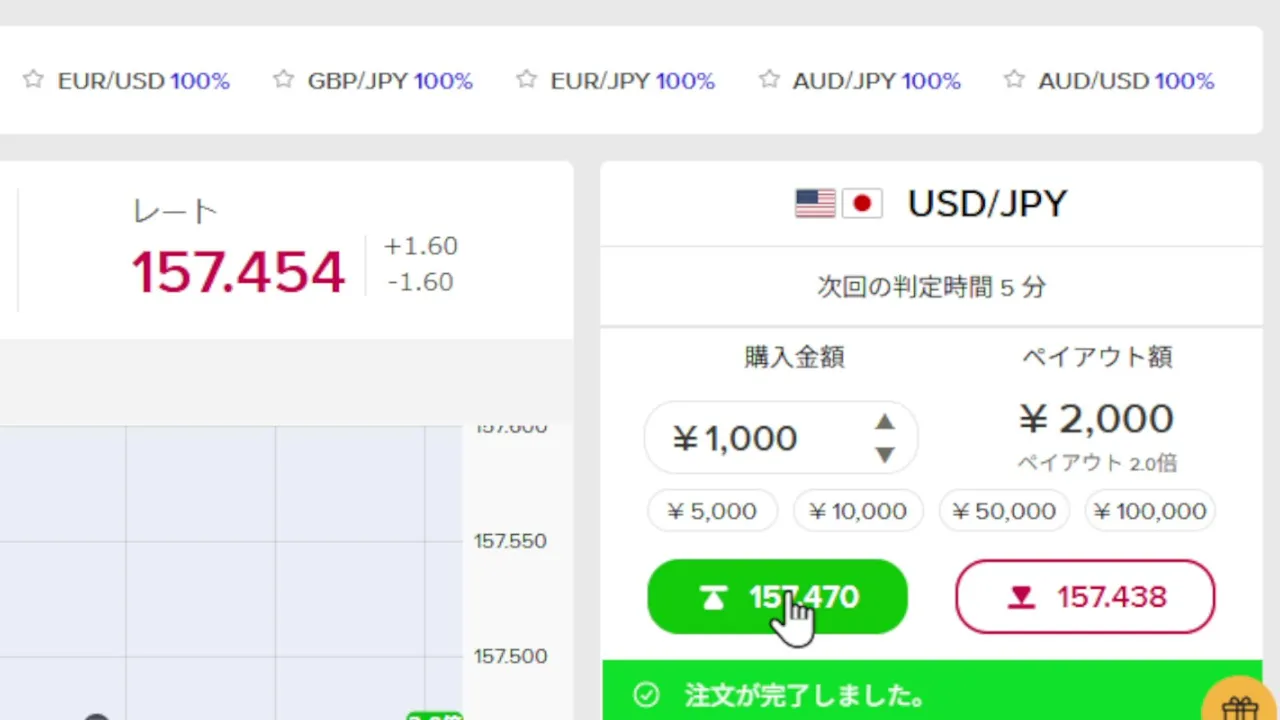
Task: Choose the ¥50,000 preset amount
Action: point(1004,511)
